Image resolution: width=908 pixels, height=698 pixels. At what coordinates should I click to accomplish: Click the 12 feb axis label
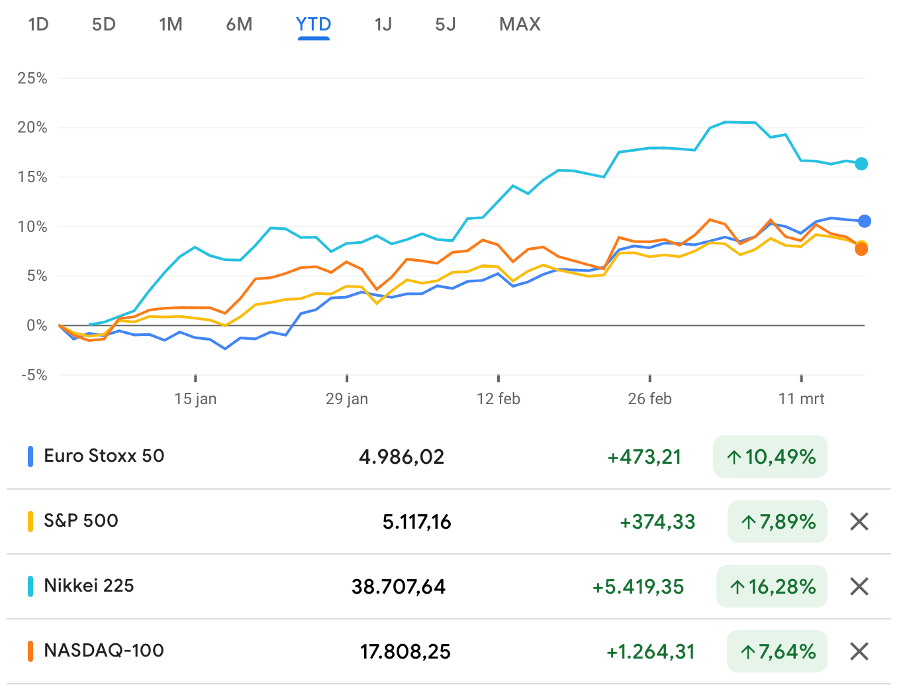click(499, 399)
